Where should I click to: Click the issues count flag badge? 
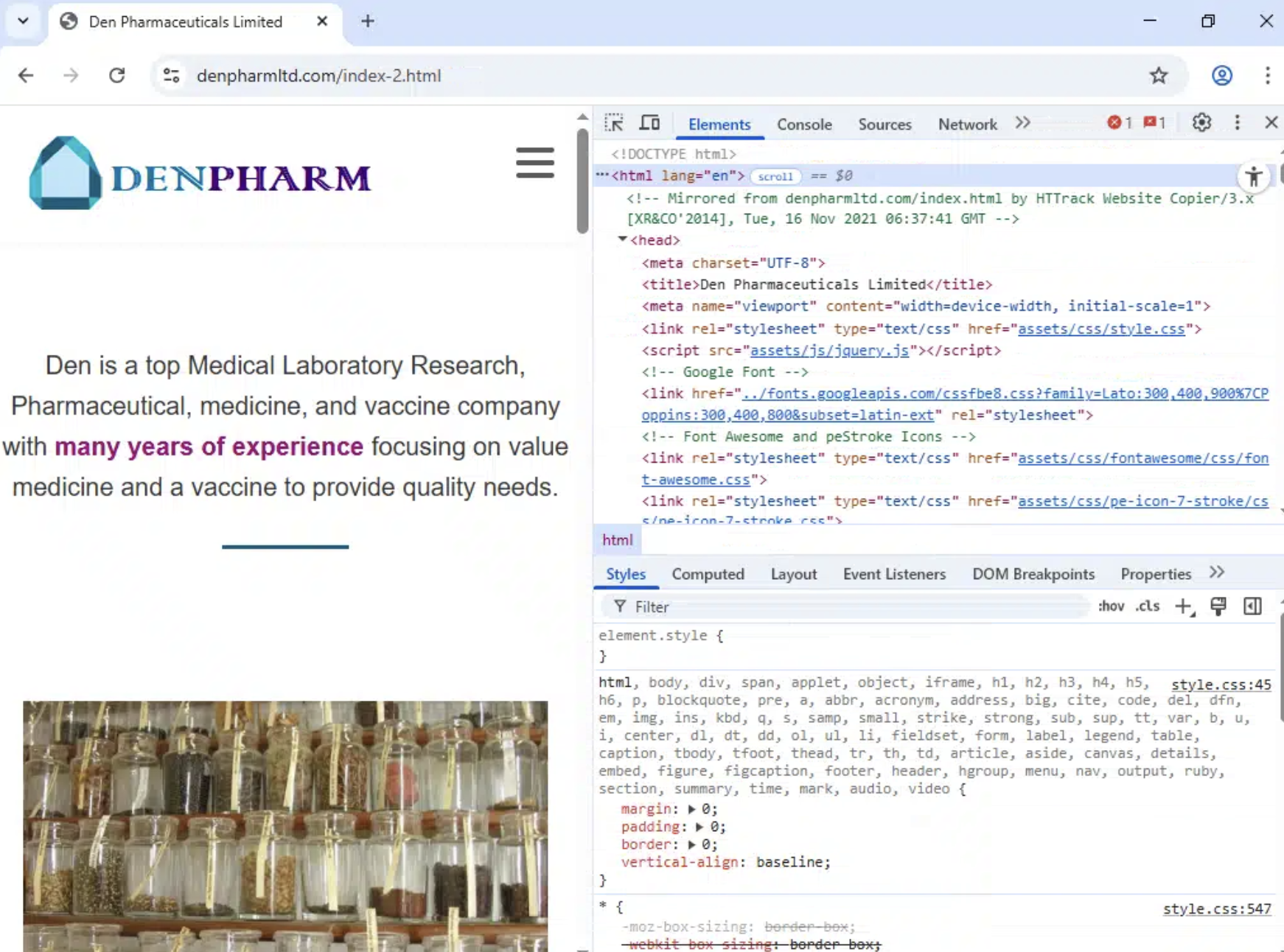[1155, 123]
